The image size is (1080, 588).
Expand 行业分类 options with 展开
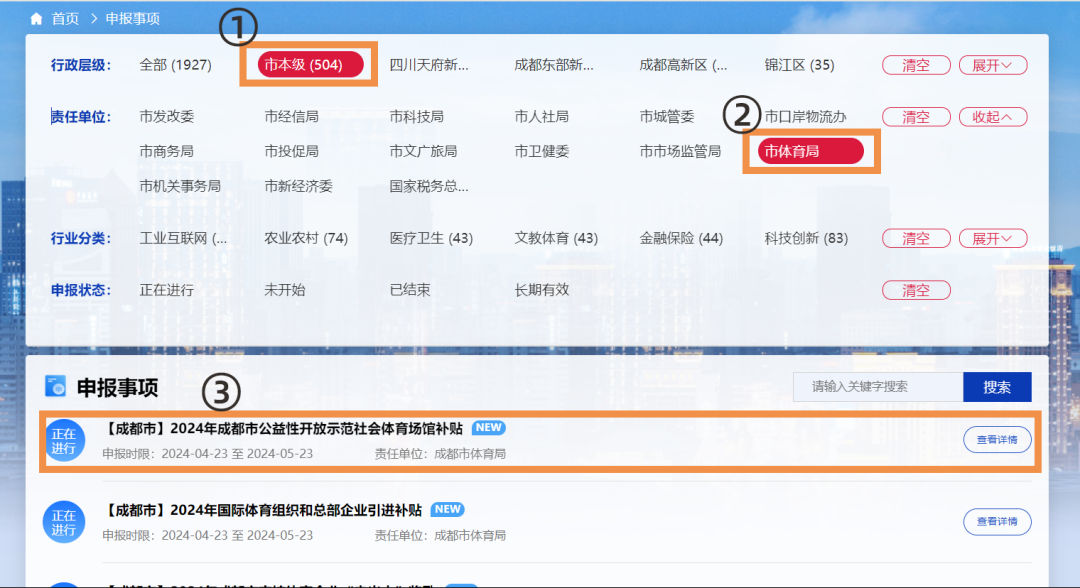pos(993,238)
